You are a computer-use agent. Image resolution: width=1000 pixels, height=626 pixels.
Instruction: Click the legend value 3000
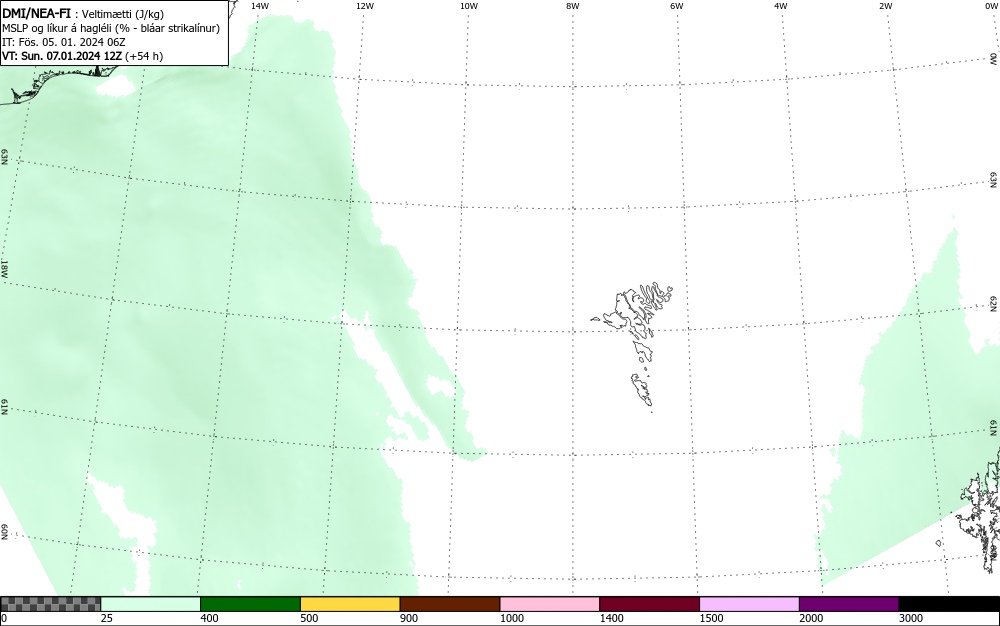pos(911,618)
